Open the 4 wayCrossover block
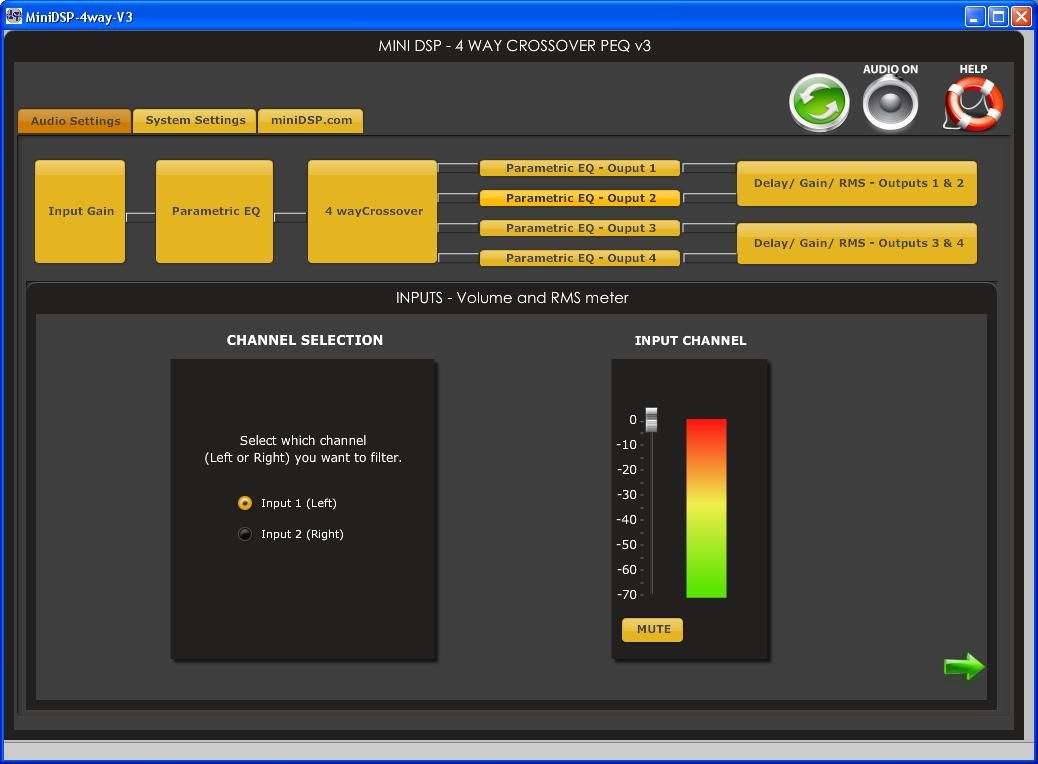Image resolution: width=1038 pixels, height=764 pixels. tap(373, 211)
